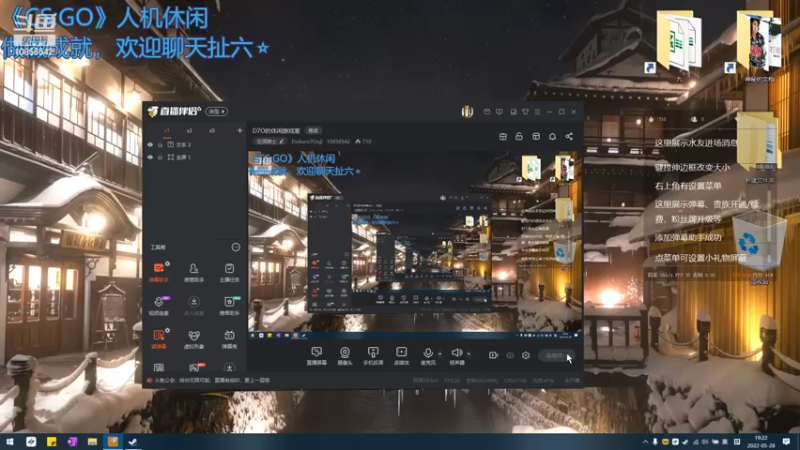800x450 pixels.
Task: Lock the 文本 2 layer
Action: (160, 144)
